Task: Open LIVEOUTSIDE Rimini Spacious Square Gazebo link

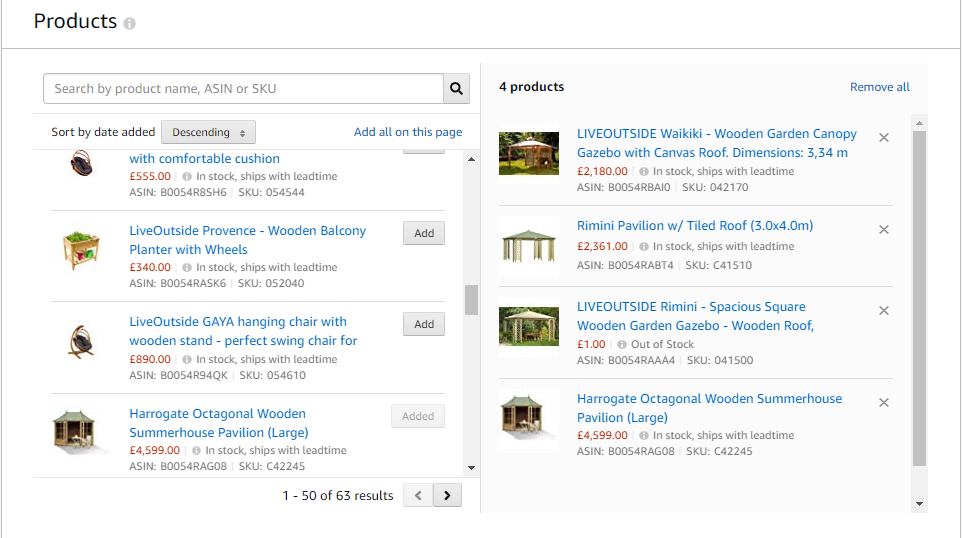Action: tap(695, 316)
